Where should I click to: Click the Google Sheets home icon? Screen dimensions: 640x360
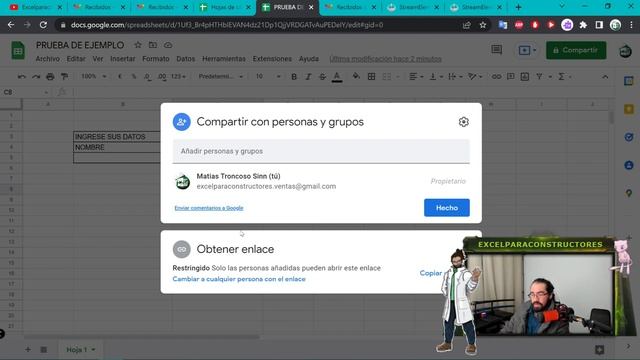[18, 51]
